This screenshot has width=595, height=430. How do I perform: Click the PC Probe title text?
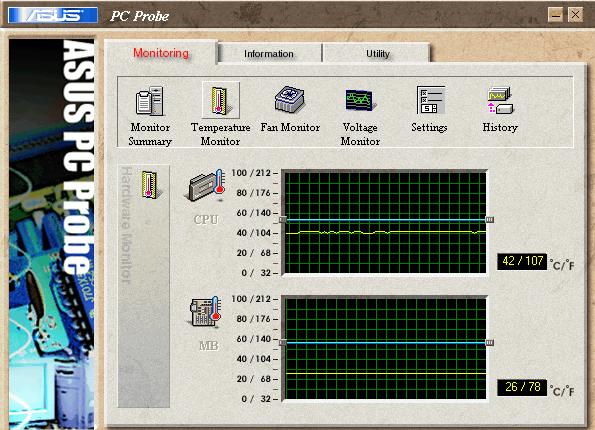point(140,16)
